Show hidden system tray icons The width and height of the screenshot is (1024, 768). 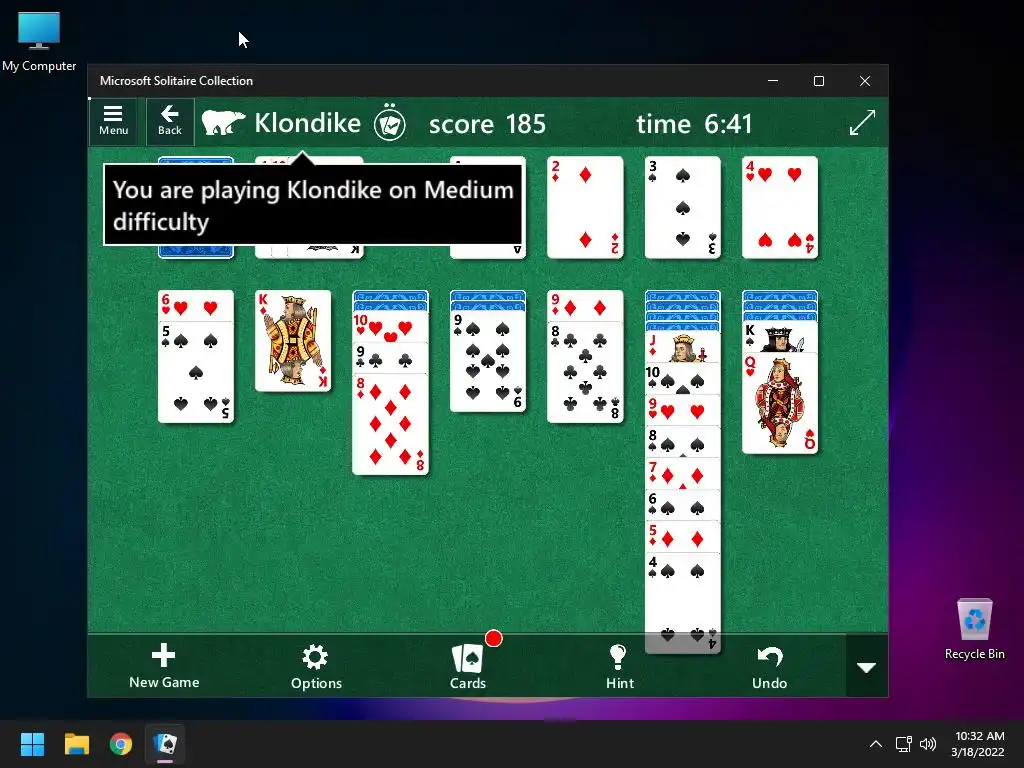point(876,744)
